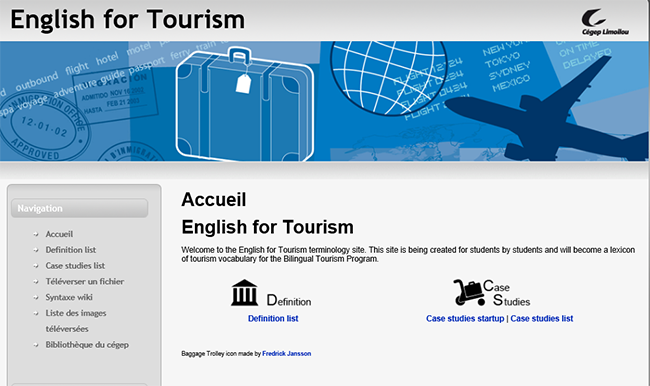The image size is (650, 386).
Task: Click the bold Case studies list link beside Case studies startup
Action: click(541, 318)
